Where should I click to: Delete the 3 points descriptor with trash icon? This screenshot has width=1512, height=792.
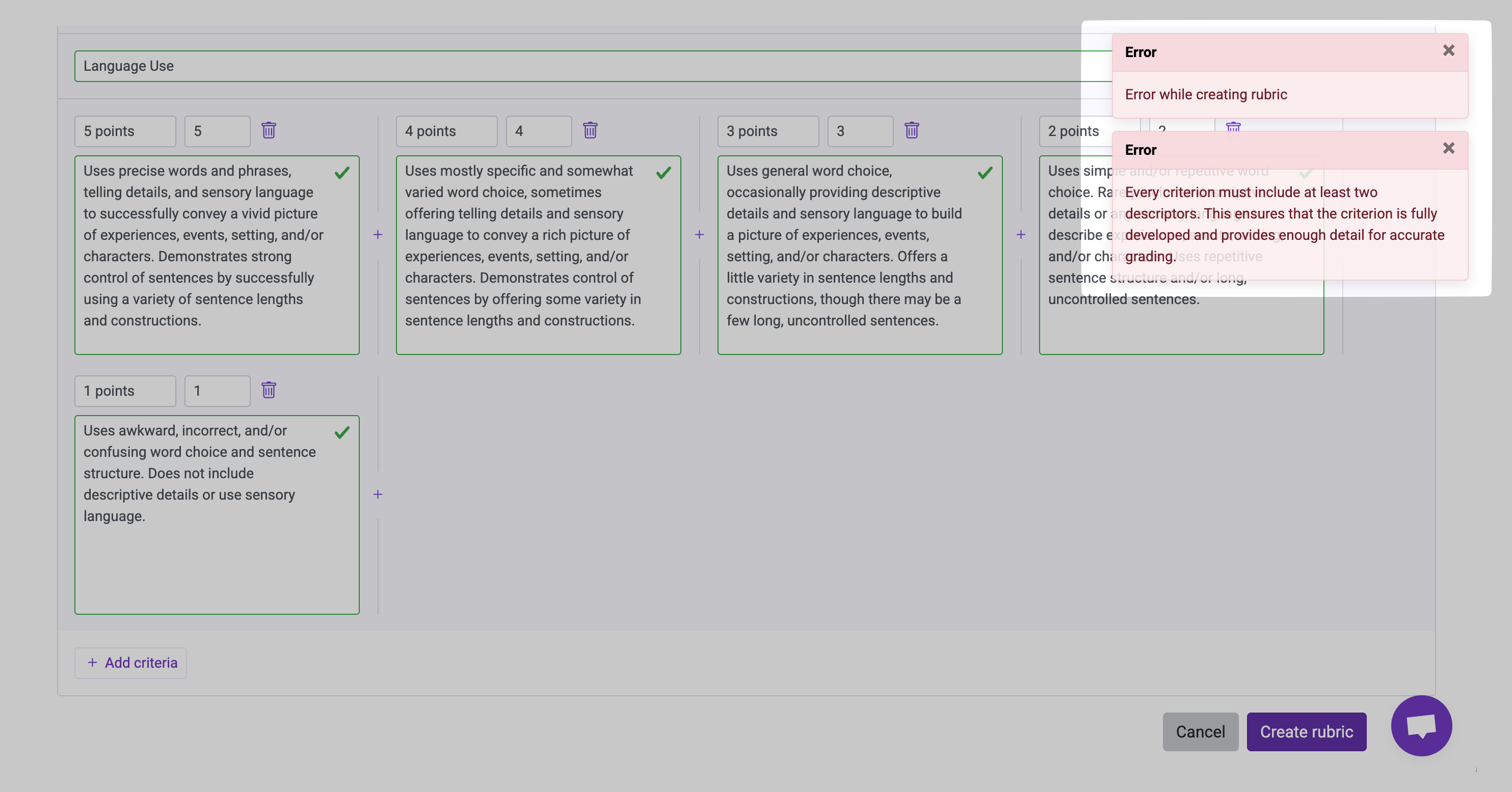[911, 130]
